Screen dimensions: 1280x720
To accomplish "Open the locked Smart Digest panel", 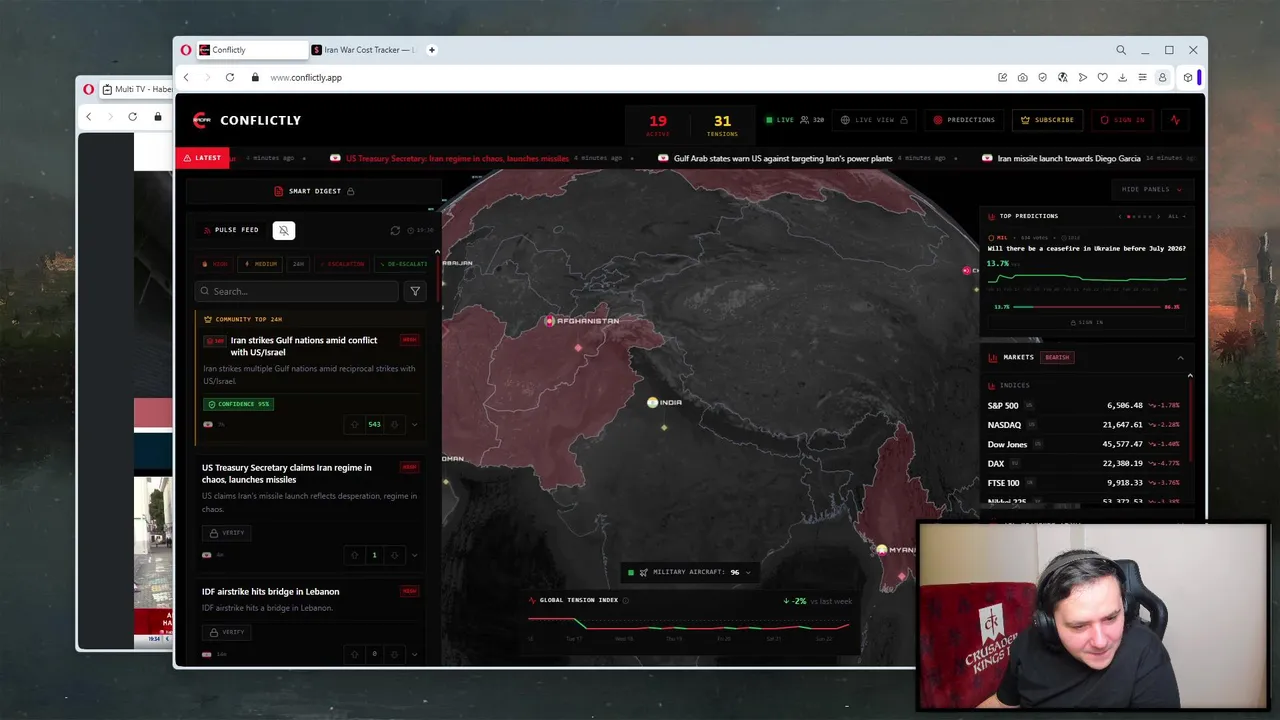I will 314,191.
